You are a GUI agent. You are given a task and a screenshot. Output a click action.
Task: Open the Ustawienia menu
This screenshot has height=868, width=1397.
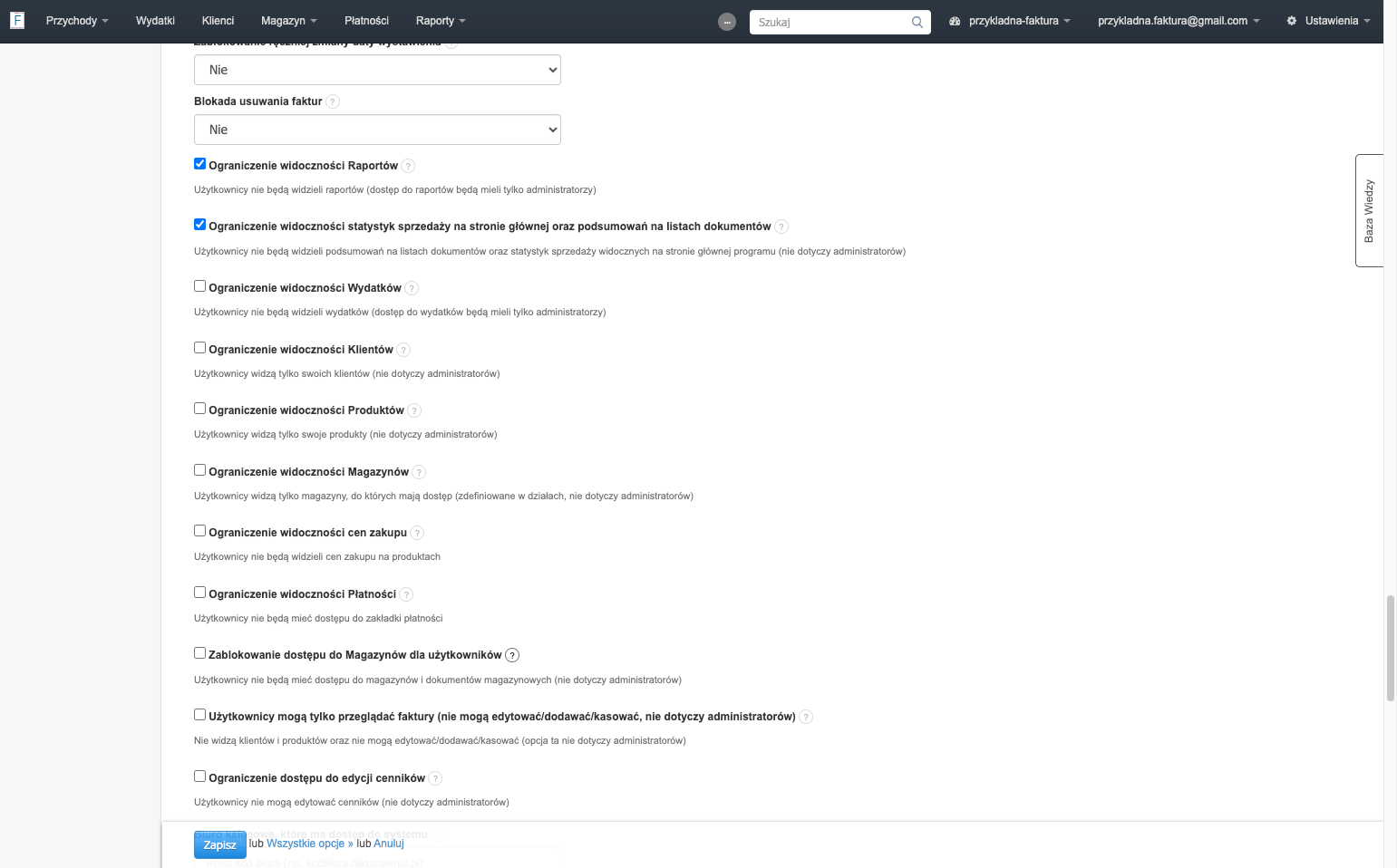pyautogui.click(x=1328, y=21)
